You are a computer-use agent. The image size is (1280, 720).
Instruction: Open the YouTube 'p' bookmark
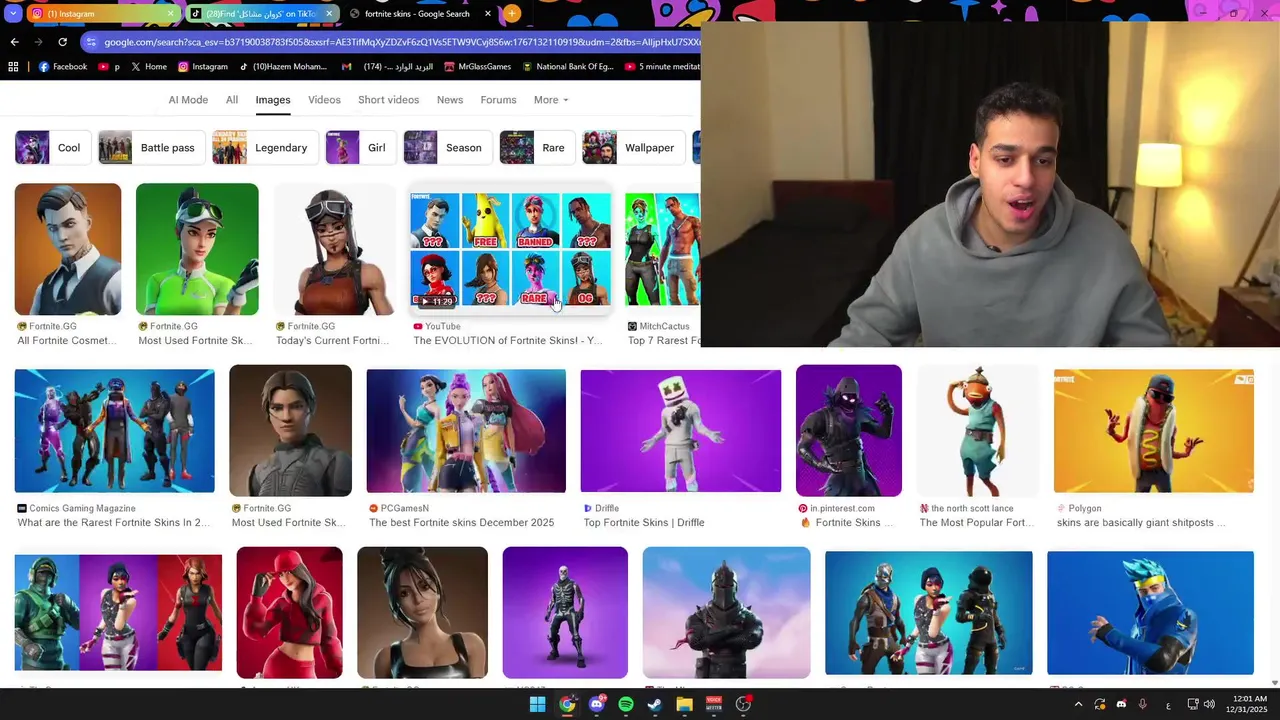click(x=109, y=67)
